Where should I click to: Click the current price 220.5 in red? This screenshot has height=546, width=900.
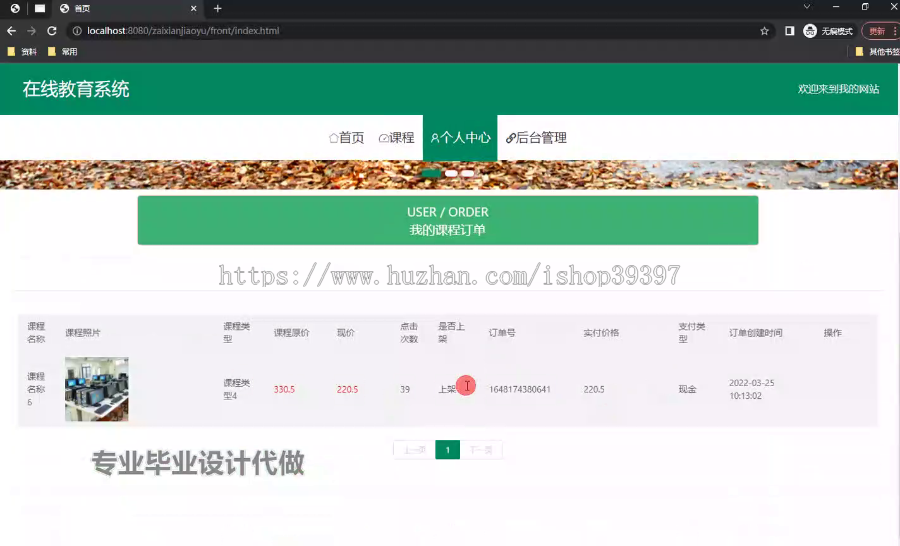pyautogui.click(x=347, y=389)
